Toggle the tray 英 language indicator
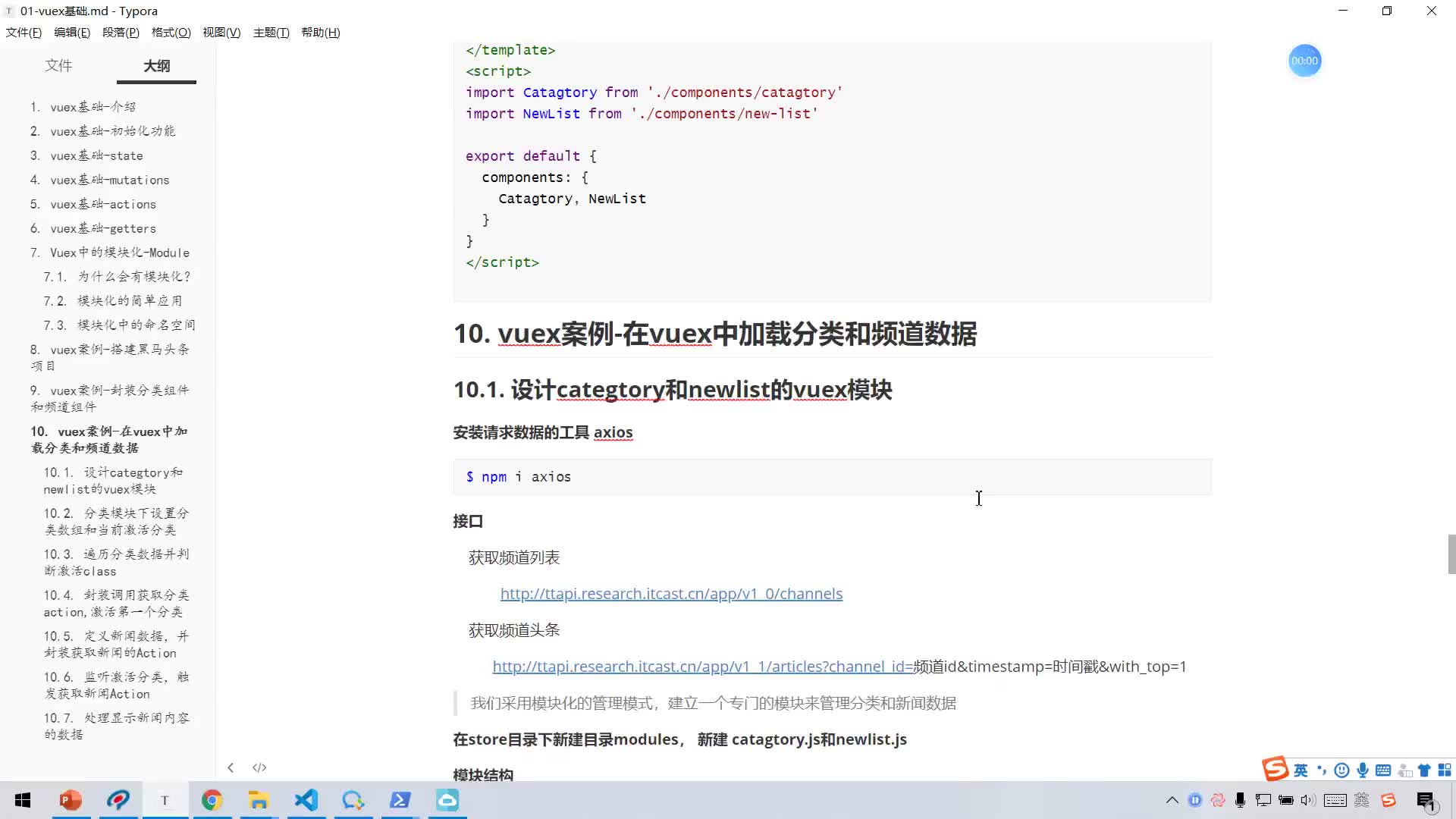This screenshot has width=1456, height=819. tap(1362, 800)
